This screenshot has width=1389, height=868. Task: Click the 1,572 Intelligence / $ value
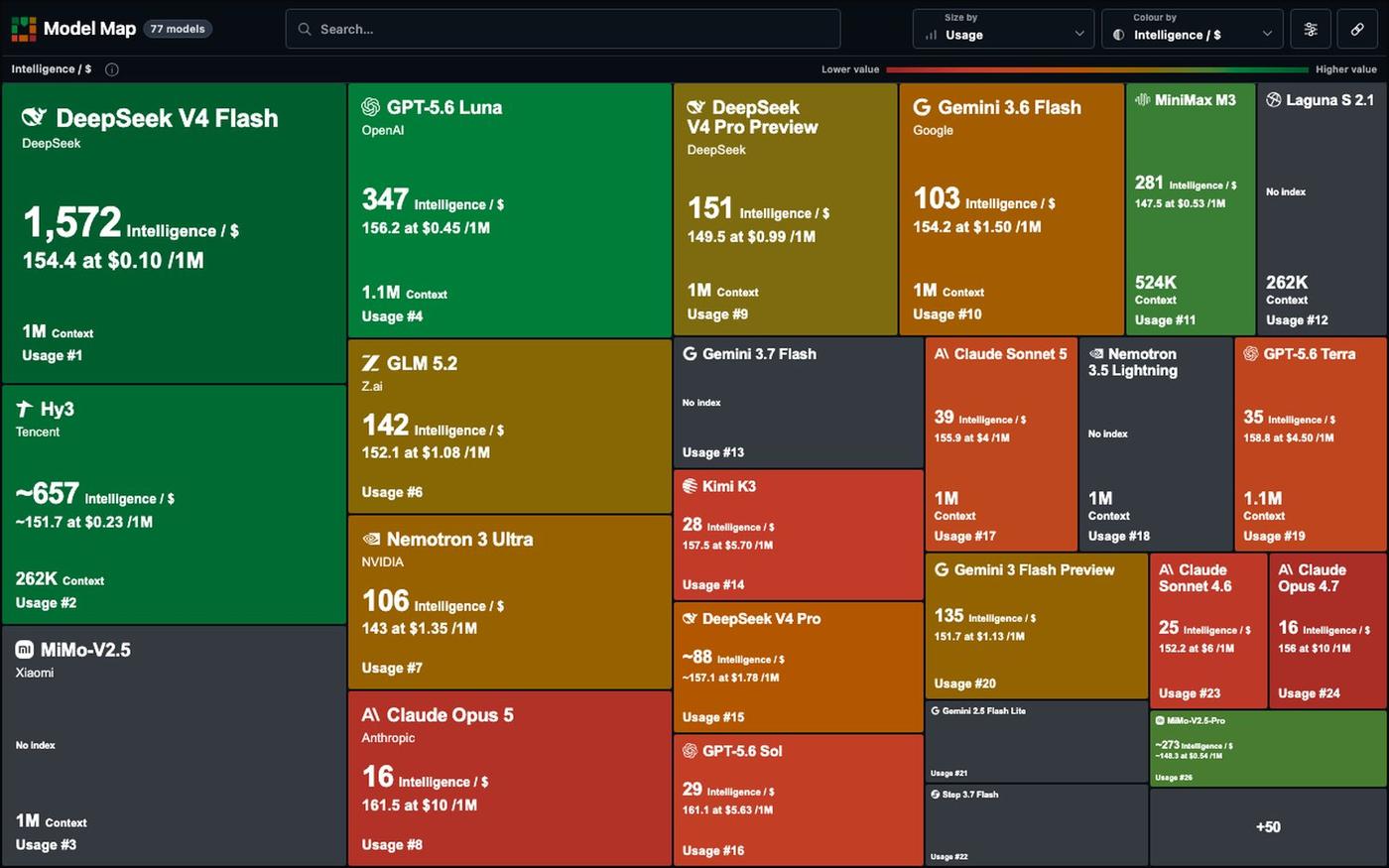[x=130, y=222]
